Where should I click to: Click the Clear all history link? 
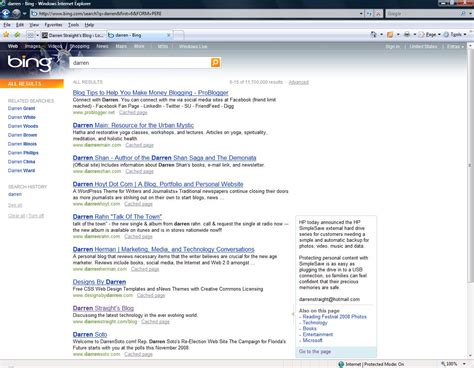pyautogui.click(x=17, y=216)
